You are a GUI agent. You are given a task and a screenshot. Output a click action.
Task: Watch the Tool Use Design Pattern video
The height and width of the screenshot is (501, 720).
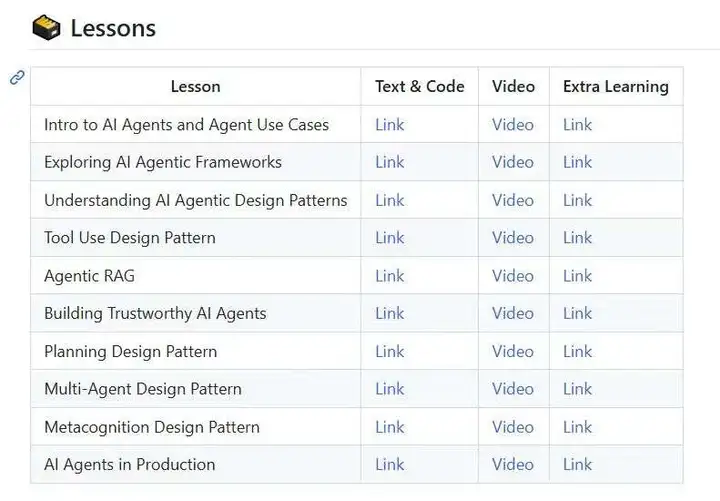(513, 237)
